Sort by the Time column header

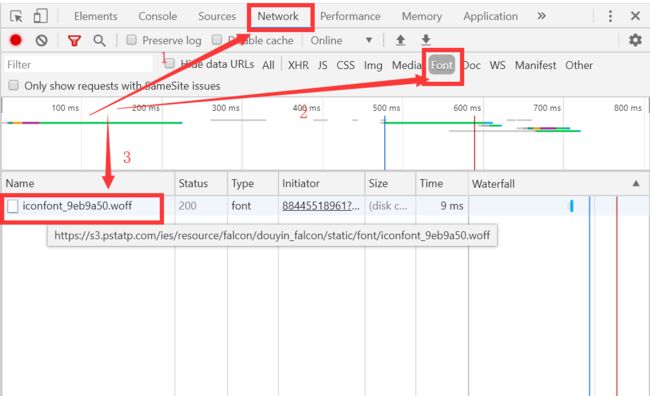(442, 183)
